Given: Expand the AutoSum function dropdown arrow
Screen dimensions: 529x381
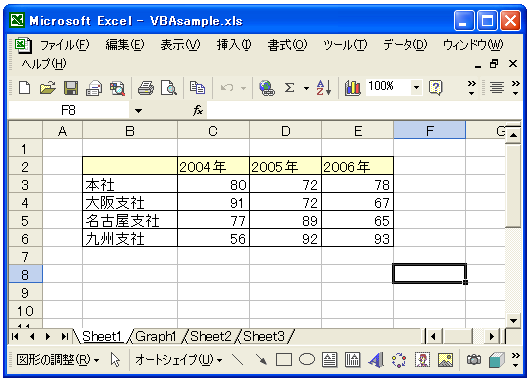Looking at the screenshot, I should [306, 88].
